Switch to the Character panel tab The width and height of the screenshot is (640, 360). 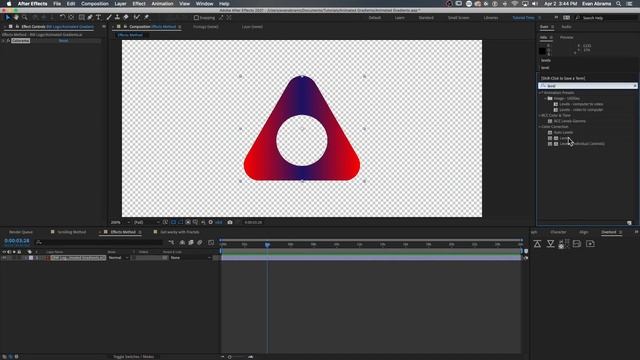(x=558, y=232)
